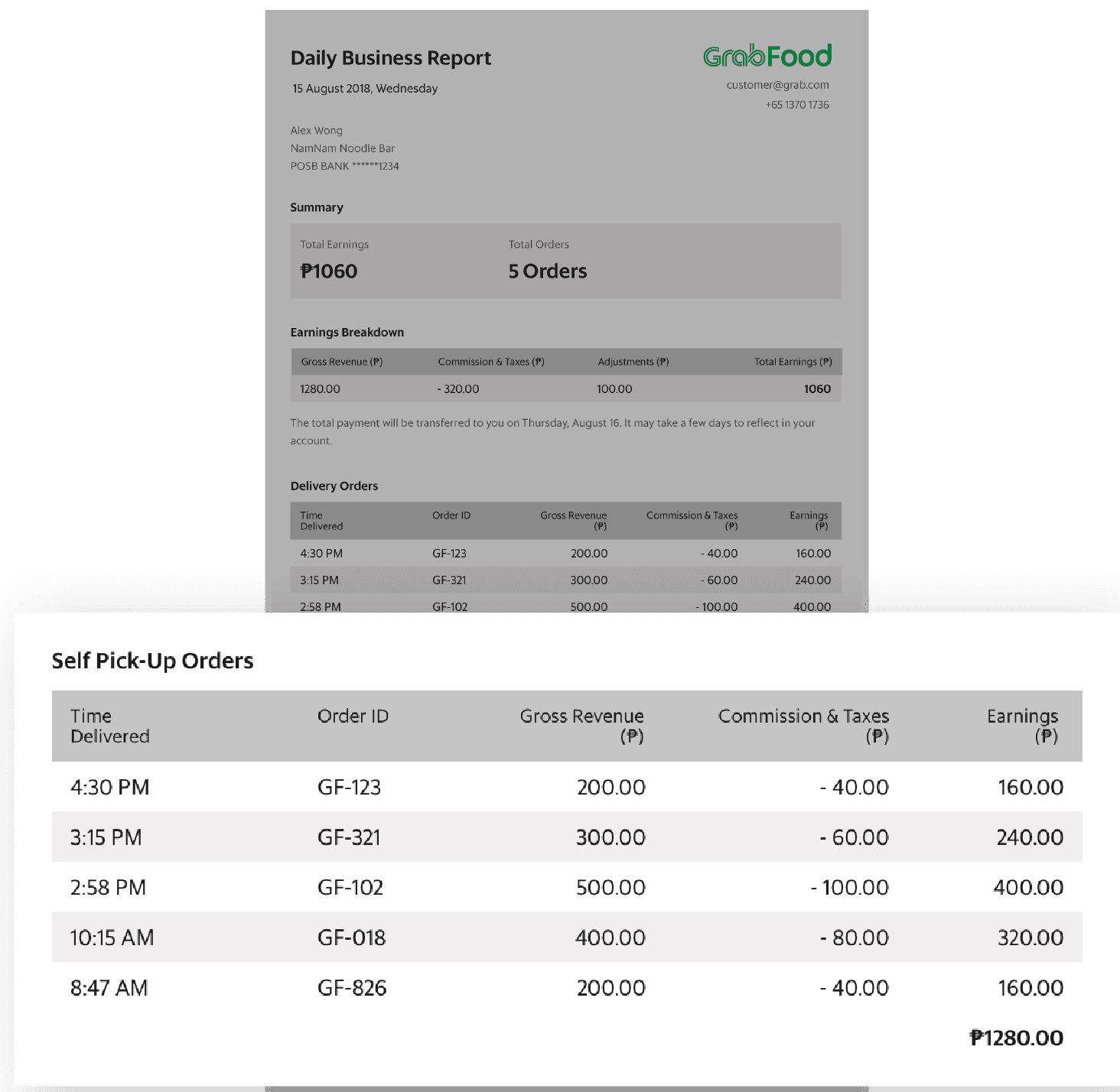Select order GF-321 in Self Pick-Up table
Viewport: 1120px width, 1092px height.
(x=349, y=837)
